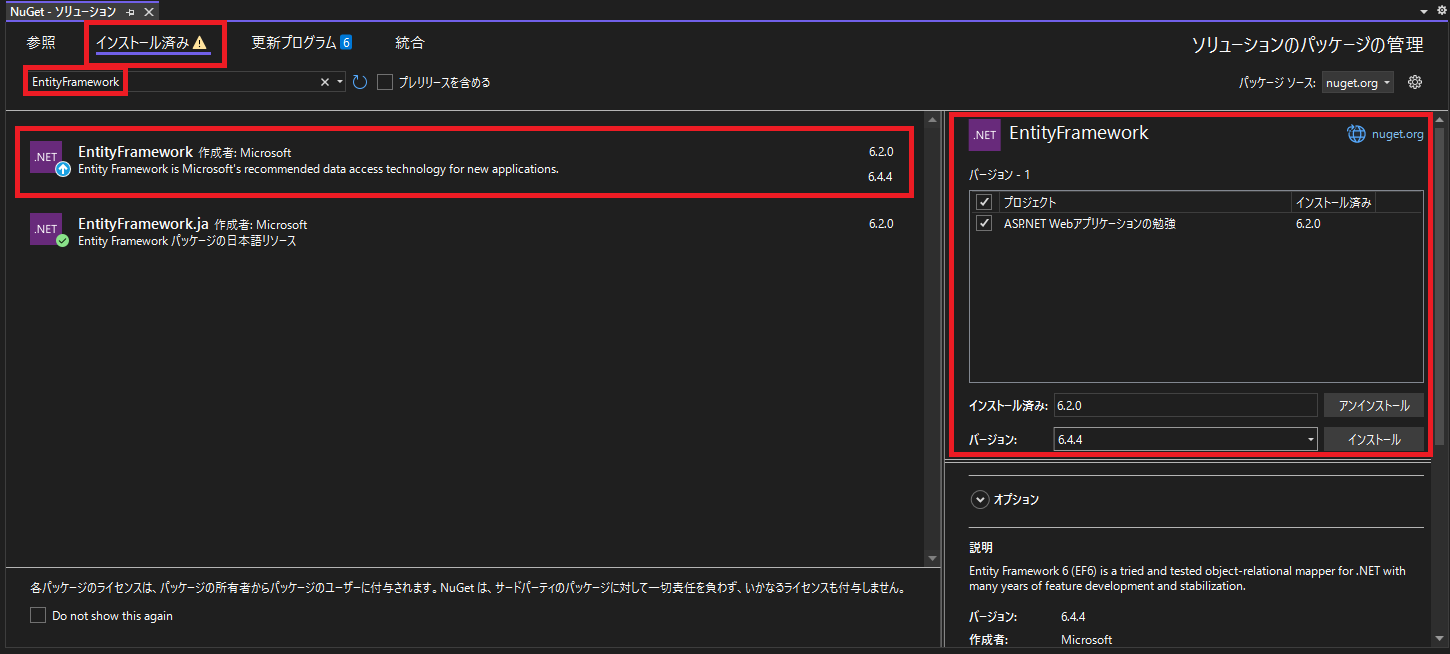Open the nuget.org link
Image resolution: width=1450 pixels, height=654 pixels.
[1397, 134]
